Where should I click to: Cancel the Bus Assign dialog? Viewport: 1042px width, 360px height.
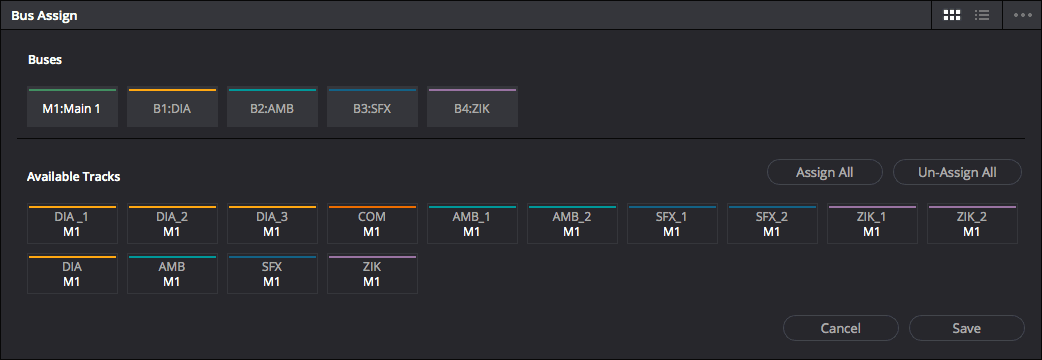pyautogui.click(x=841, y=328)
